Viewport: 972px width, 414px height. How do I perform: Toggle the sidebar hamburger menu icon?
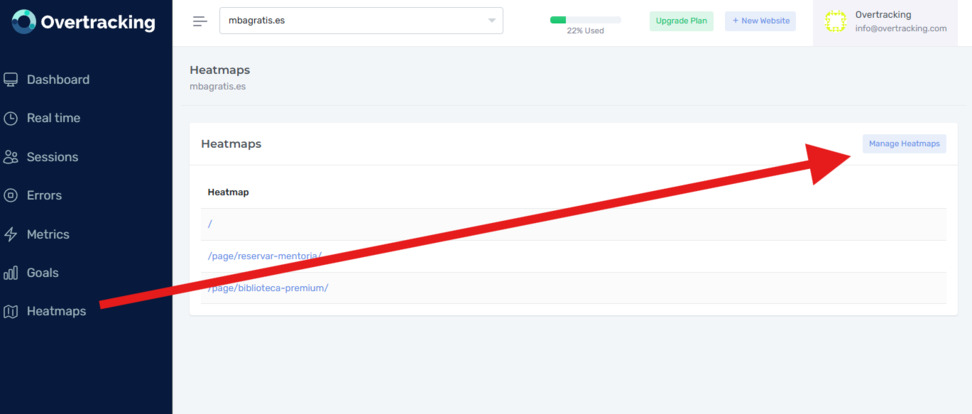tap(200, 21)
